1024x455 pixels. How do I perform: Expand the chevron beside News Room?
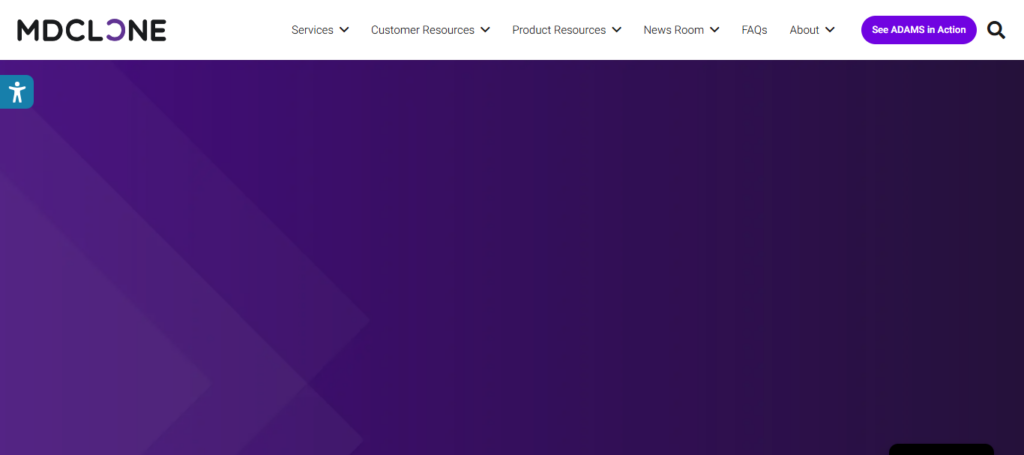point(714,30)
